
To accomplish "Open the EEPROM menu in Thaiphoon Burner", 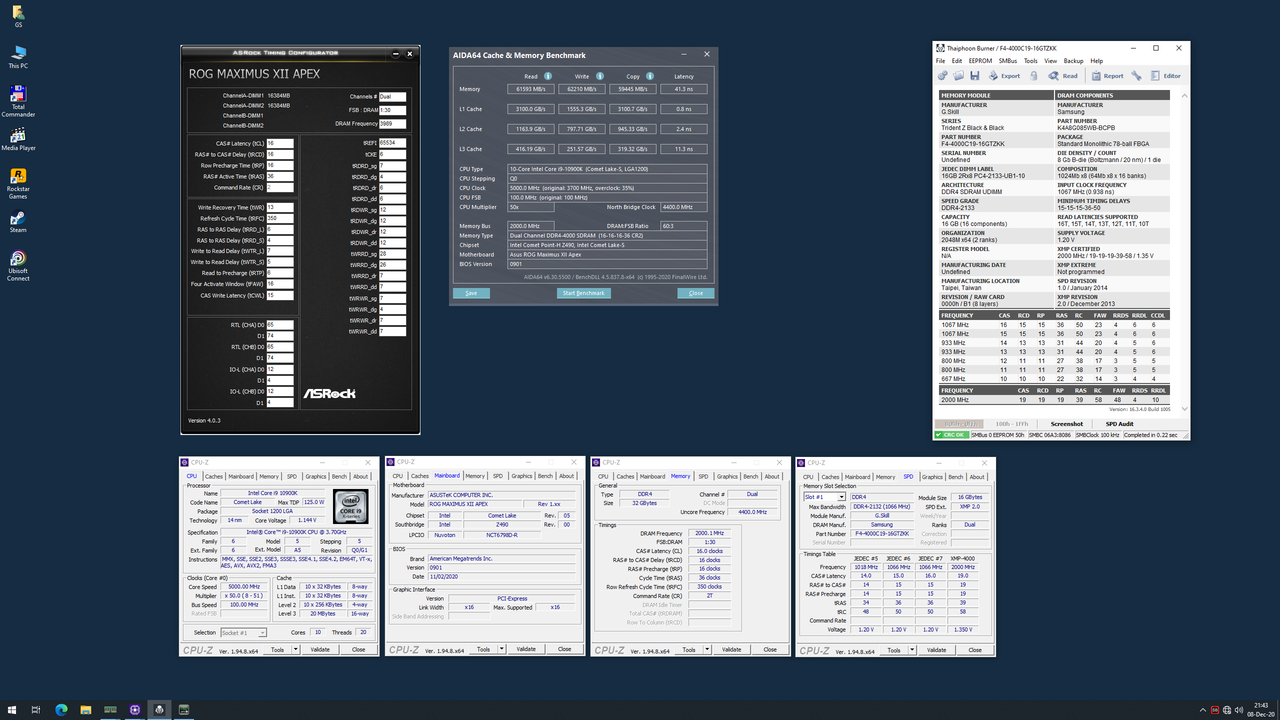I will pos(980,61).
